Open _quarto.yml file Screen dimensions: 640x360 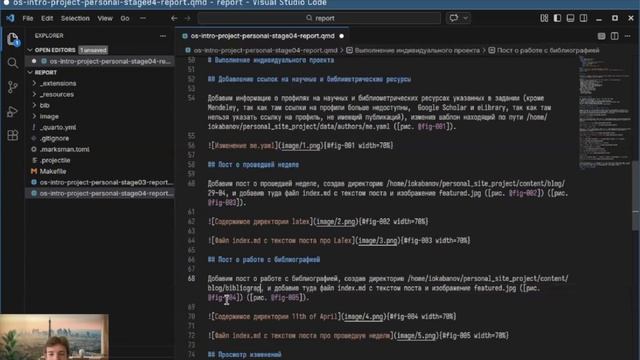(x=58, y=127)
